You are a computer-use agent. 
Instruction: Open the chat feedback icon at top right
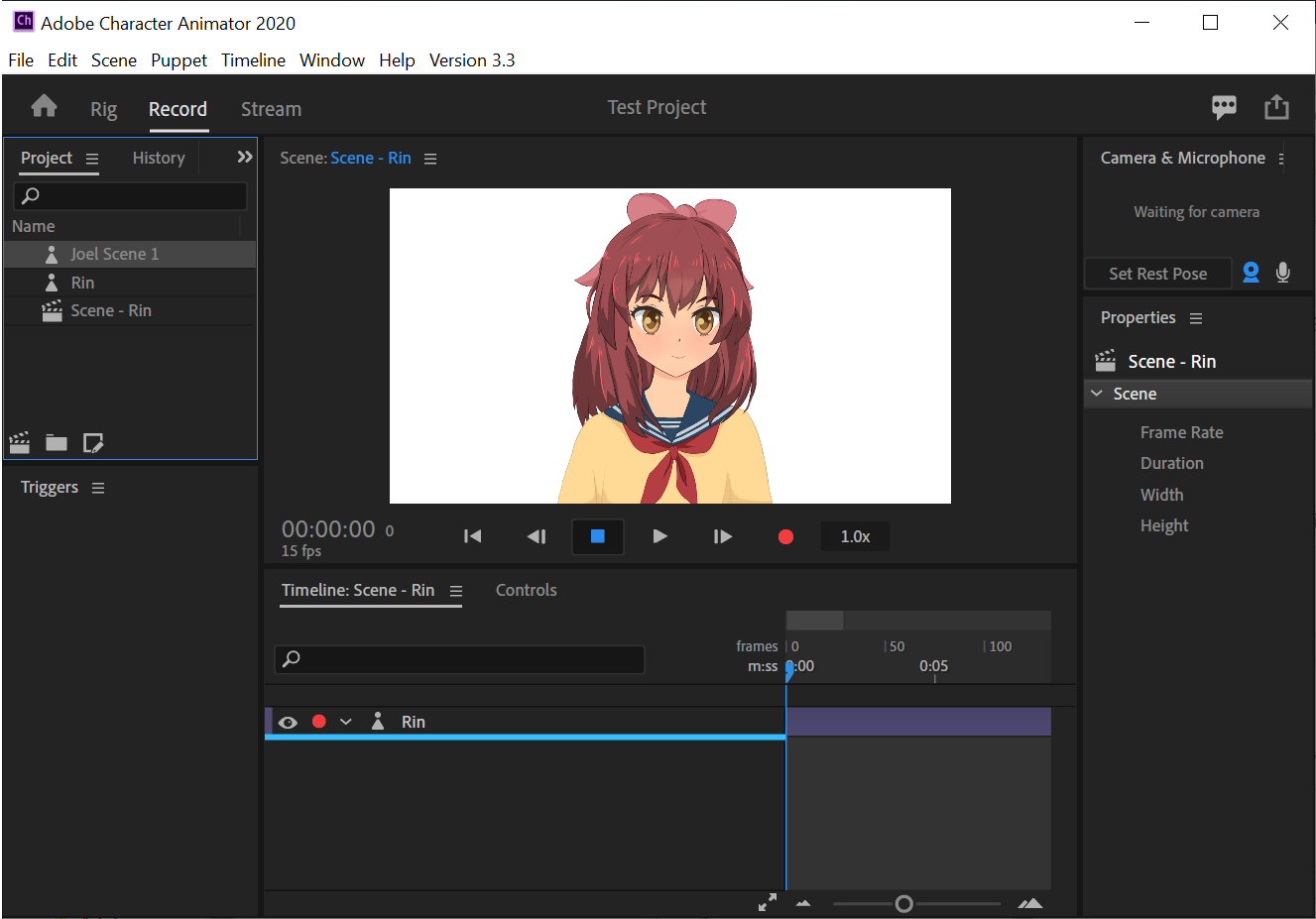1224,107
